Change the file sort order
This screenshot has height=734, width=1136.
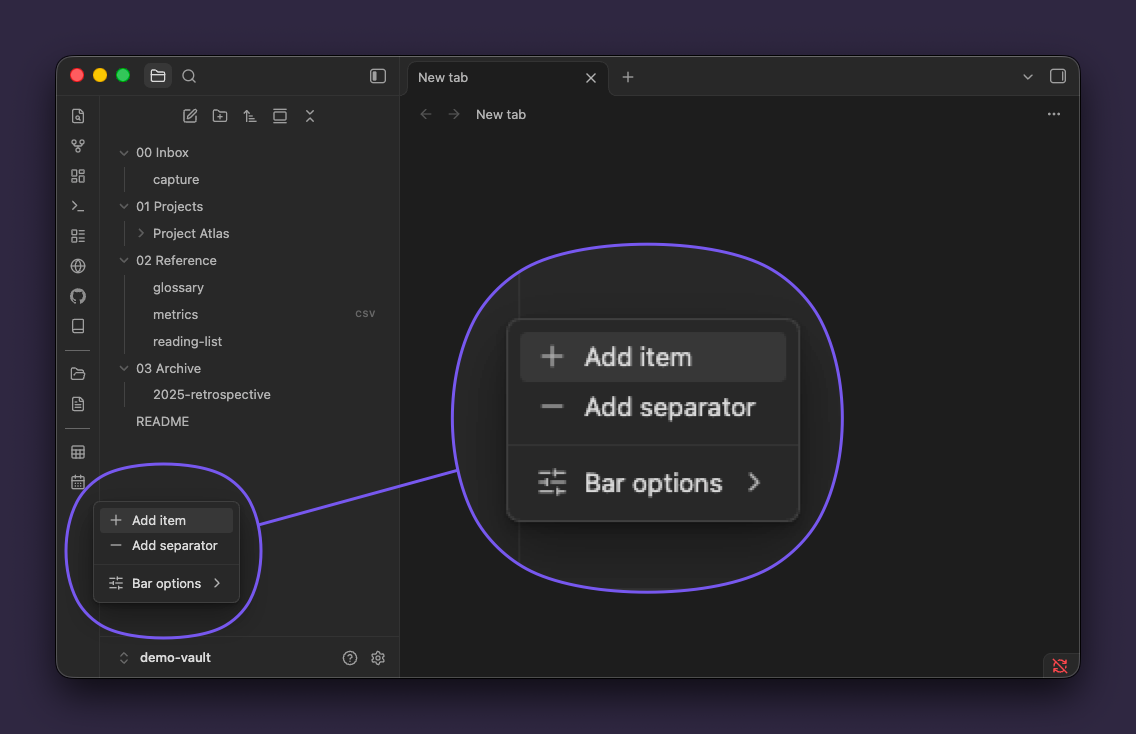(250, 116)
